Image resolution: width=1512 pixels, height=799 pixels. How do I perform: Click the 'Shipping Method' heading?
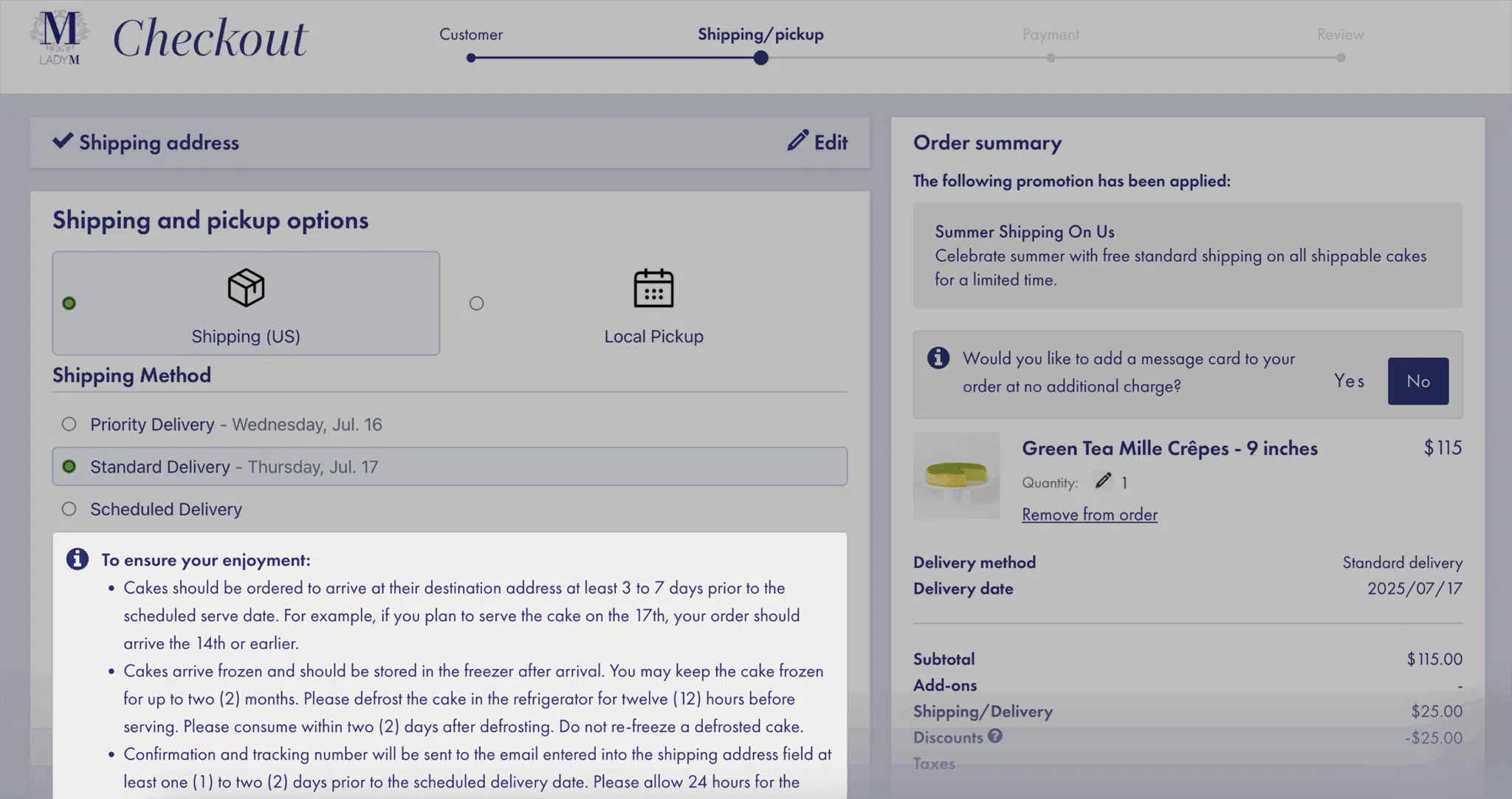[131, 375]
